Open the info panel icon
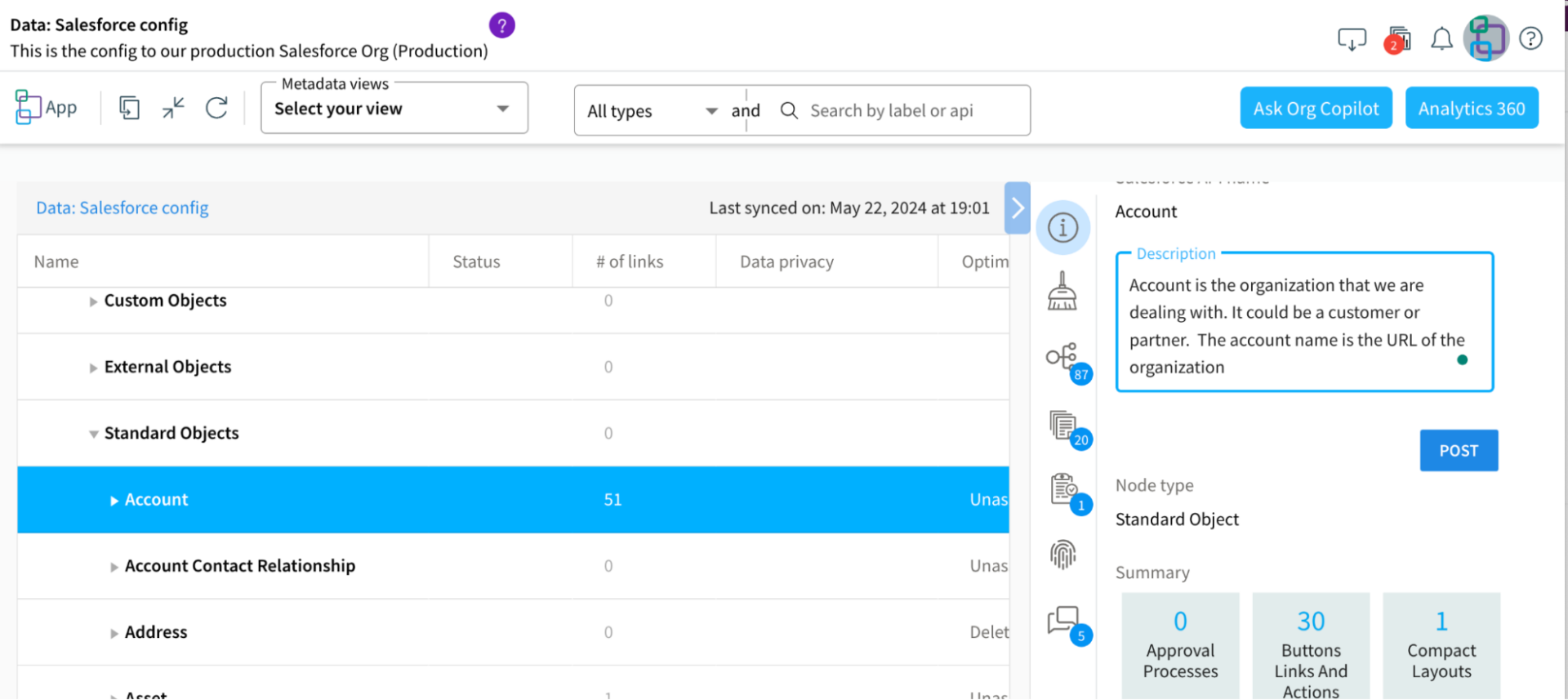This screenshot has width=1568, height=700. click(x=1062, y=228)
